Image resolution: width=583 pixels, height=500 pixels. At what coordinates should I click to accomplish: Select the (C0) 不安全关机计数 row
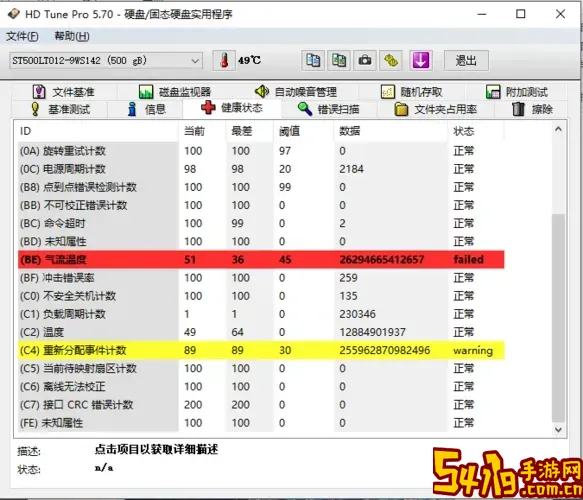pyautogui.click(x=261, y=296)
